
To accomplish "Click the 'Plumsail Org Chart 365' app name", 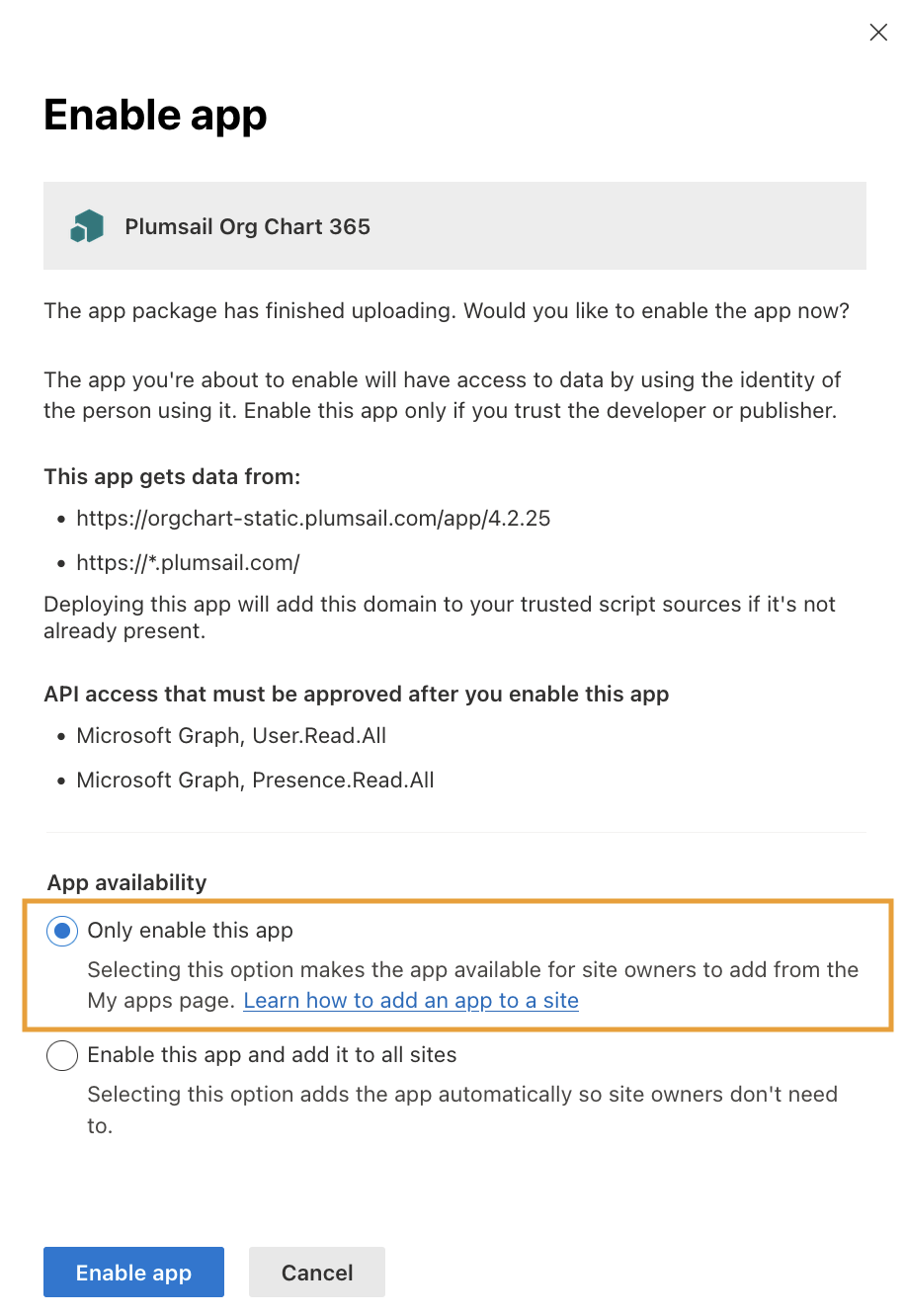I will (247, 226).
